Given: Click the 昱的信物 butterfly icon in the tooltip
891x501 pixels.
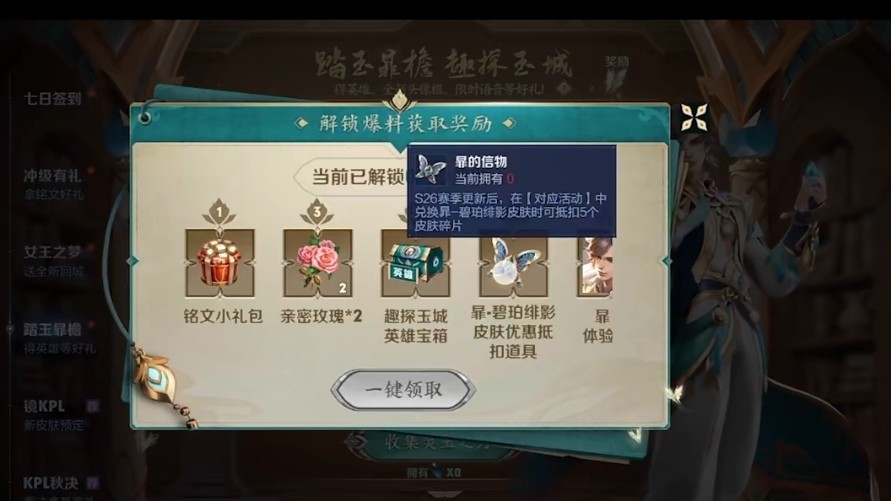Looking at the screenshot, I should point(431,169).
